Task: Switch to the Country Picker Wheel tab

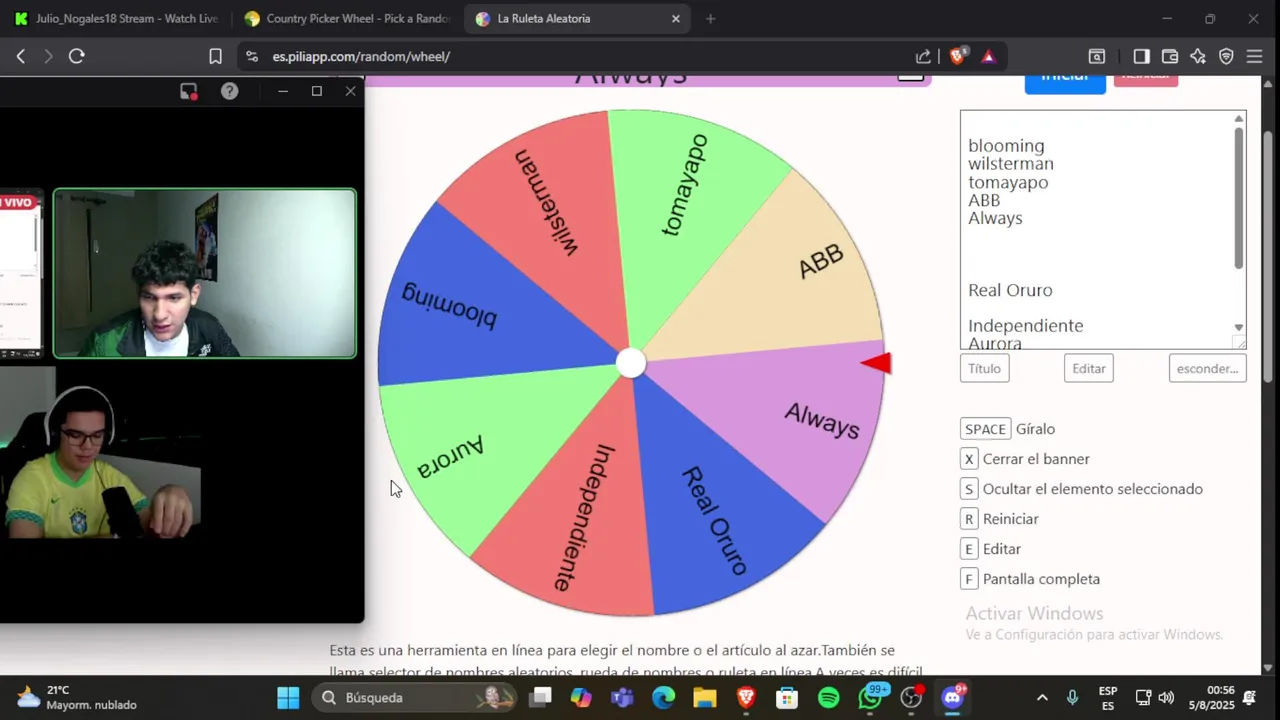Action: (x=347, y=19)
